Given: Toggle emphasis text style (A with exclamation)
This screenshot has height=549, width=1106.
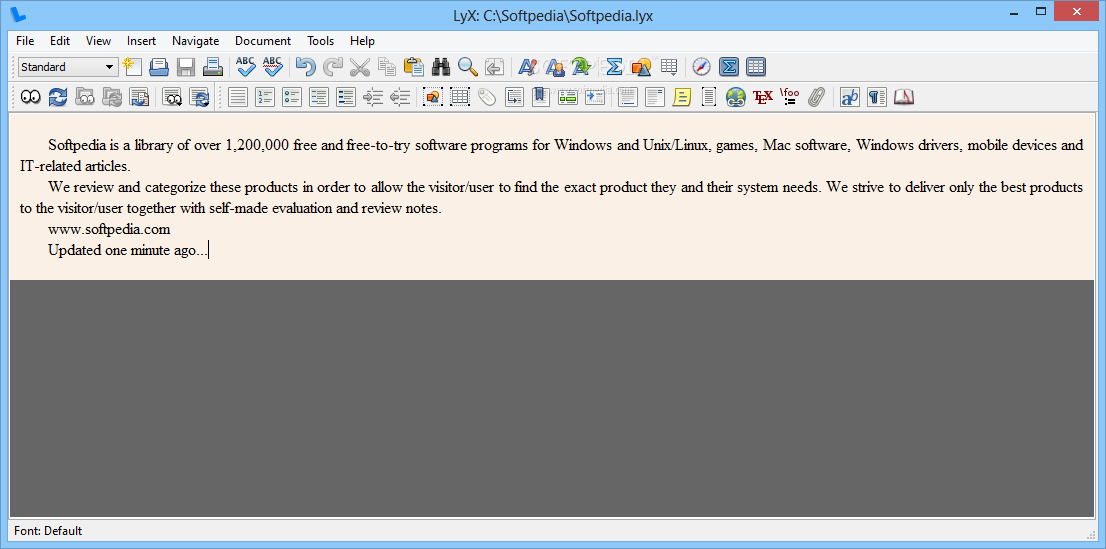Looking at the screenshot, I should [x=528, y=67].
